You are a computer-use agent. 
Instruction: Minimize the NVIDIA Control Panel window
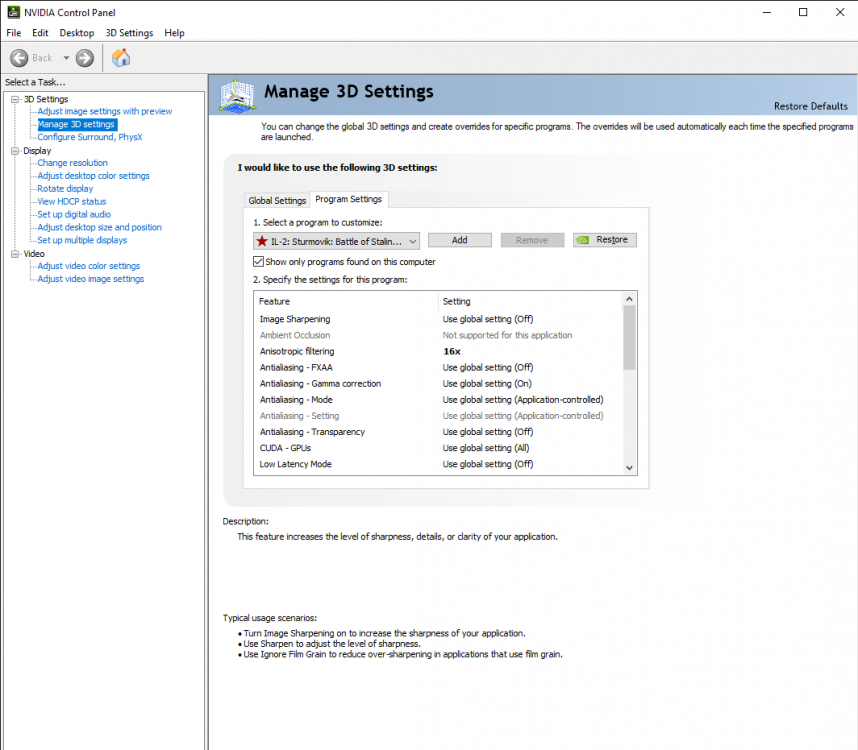click(x=767, y=12)
